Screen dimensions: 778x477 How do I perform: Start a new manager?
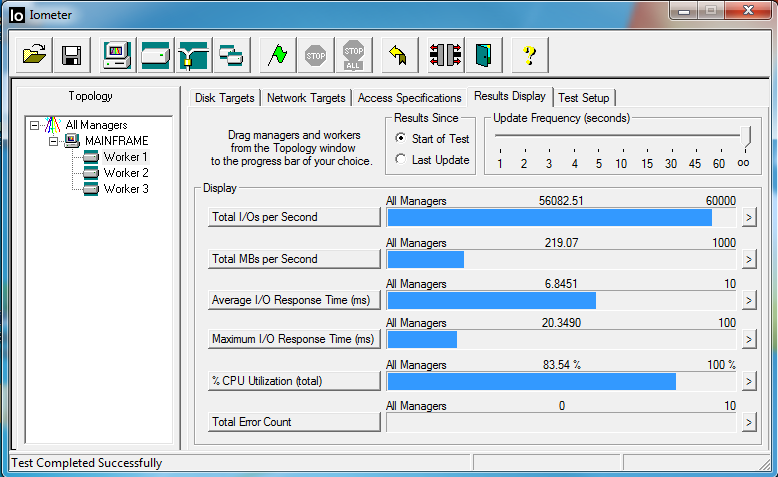117,55
